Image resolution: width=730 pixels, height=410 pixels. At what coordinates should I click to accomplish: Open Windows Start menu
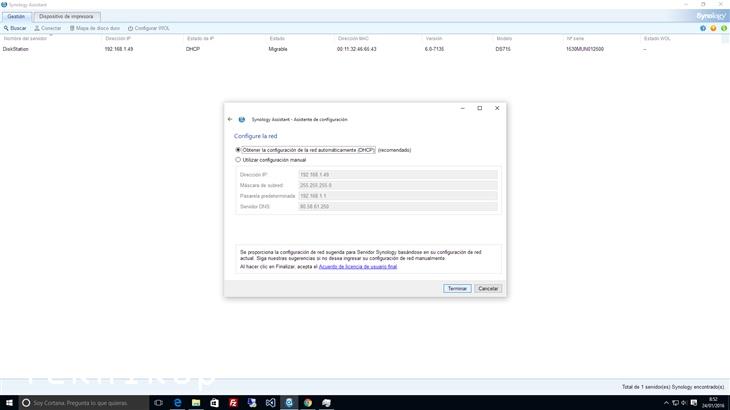(x=9, y=403)
